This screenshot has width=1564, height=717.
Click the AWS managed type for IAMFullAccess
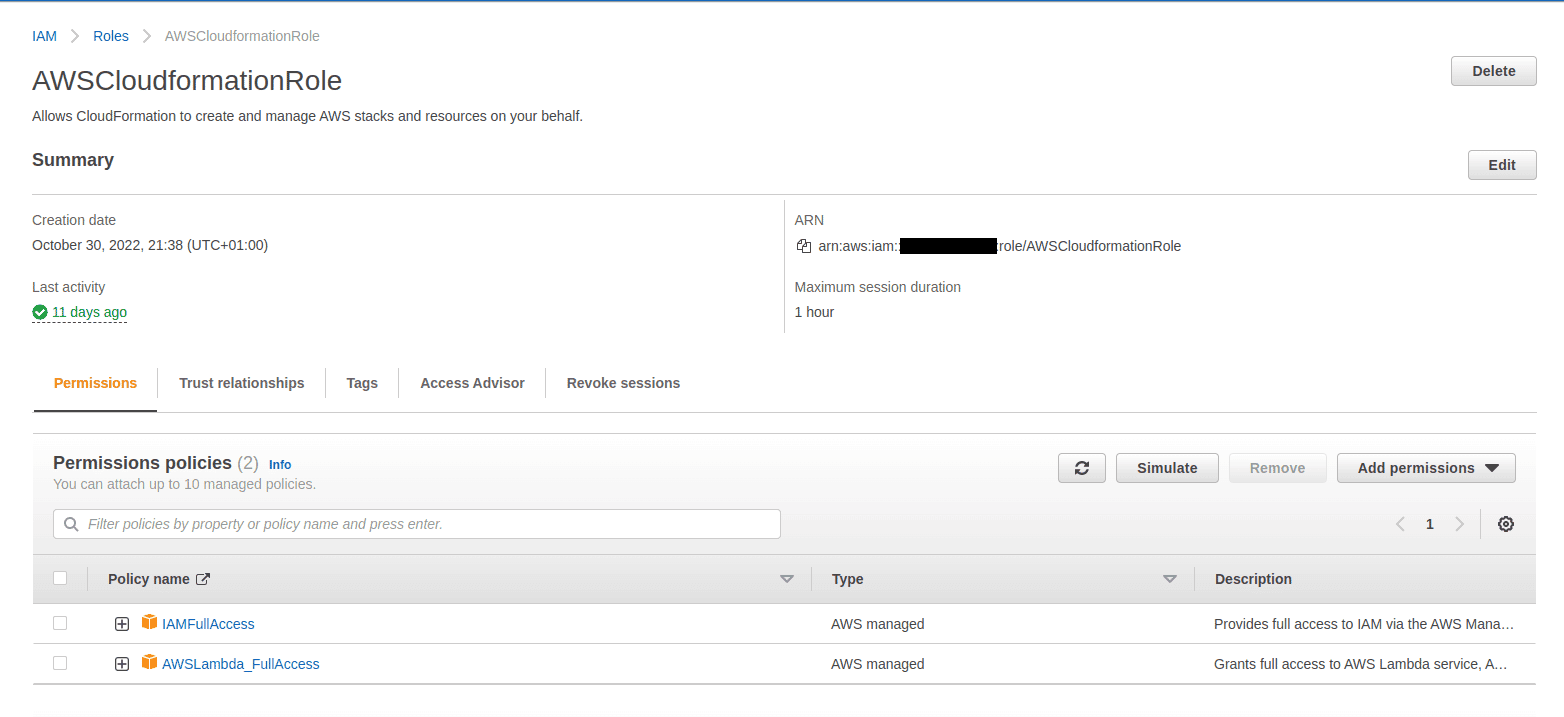pos(877,624)
